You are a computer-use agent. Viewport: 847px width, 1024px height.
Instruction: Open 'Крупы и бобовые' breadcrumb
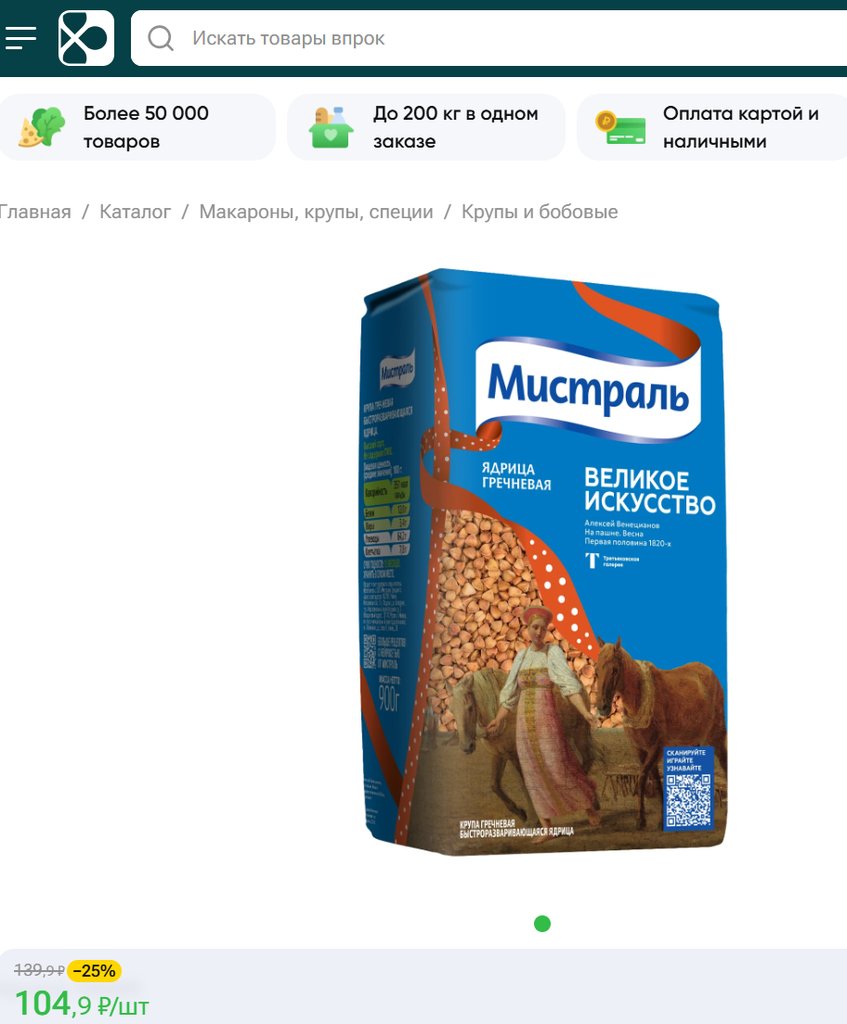coord(539,212)
